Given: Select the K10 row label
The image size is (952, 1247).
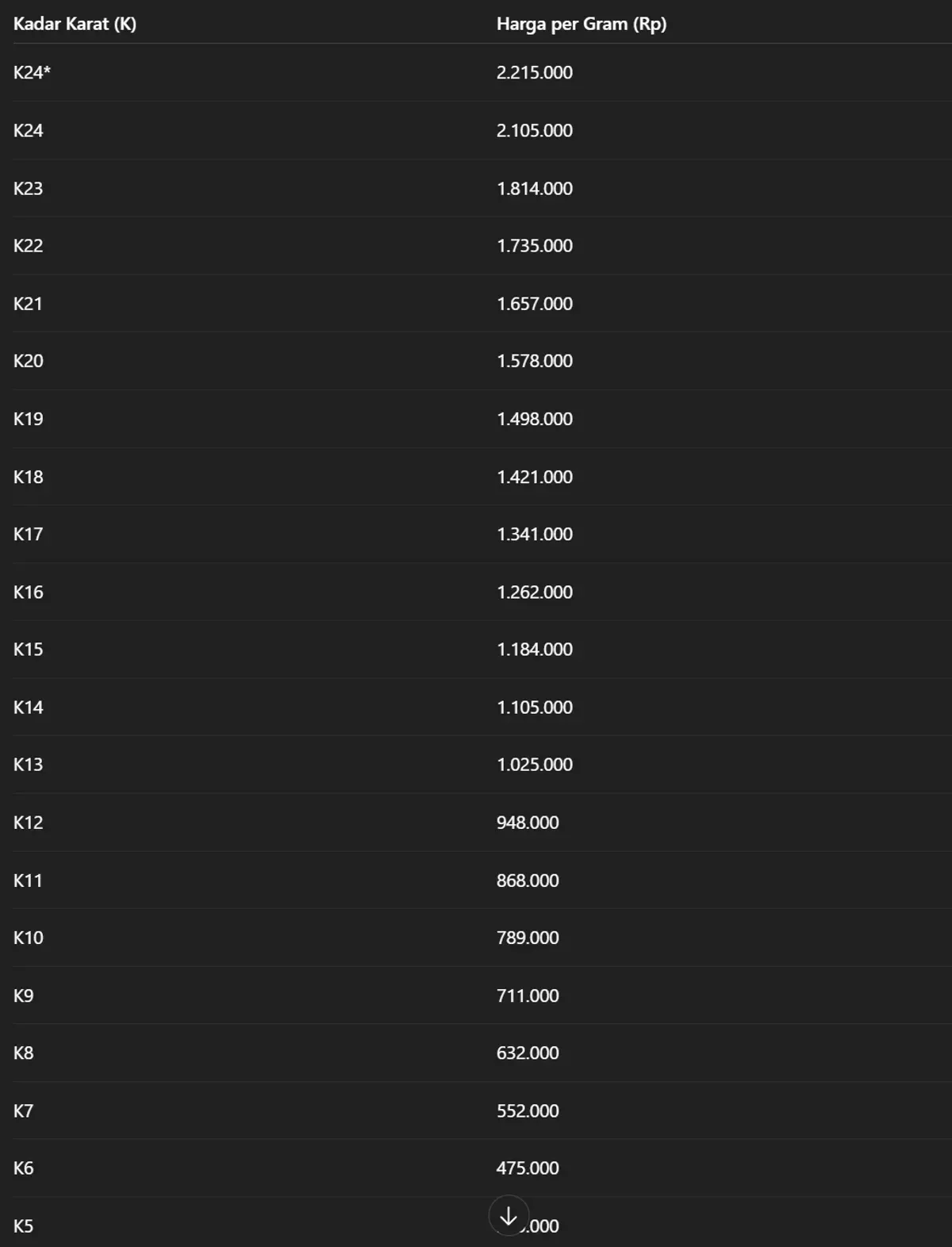Looking at the screenshot, I should (28, 938).
